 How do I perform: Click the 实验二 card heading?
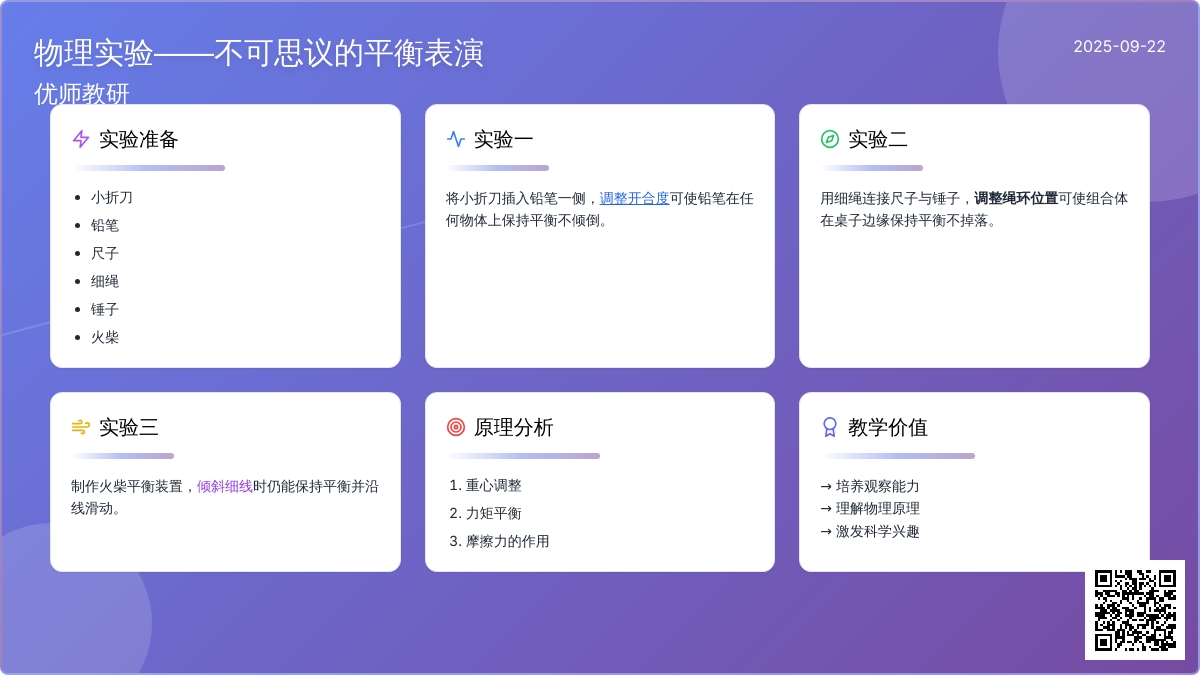point(878,139)
